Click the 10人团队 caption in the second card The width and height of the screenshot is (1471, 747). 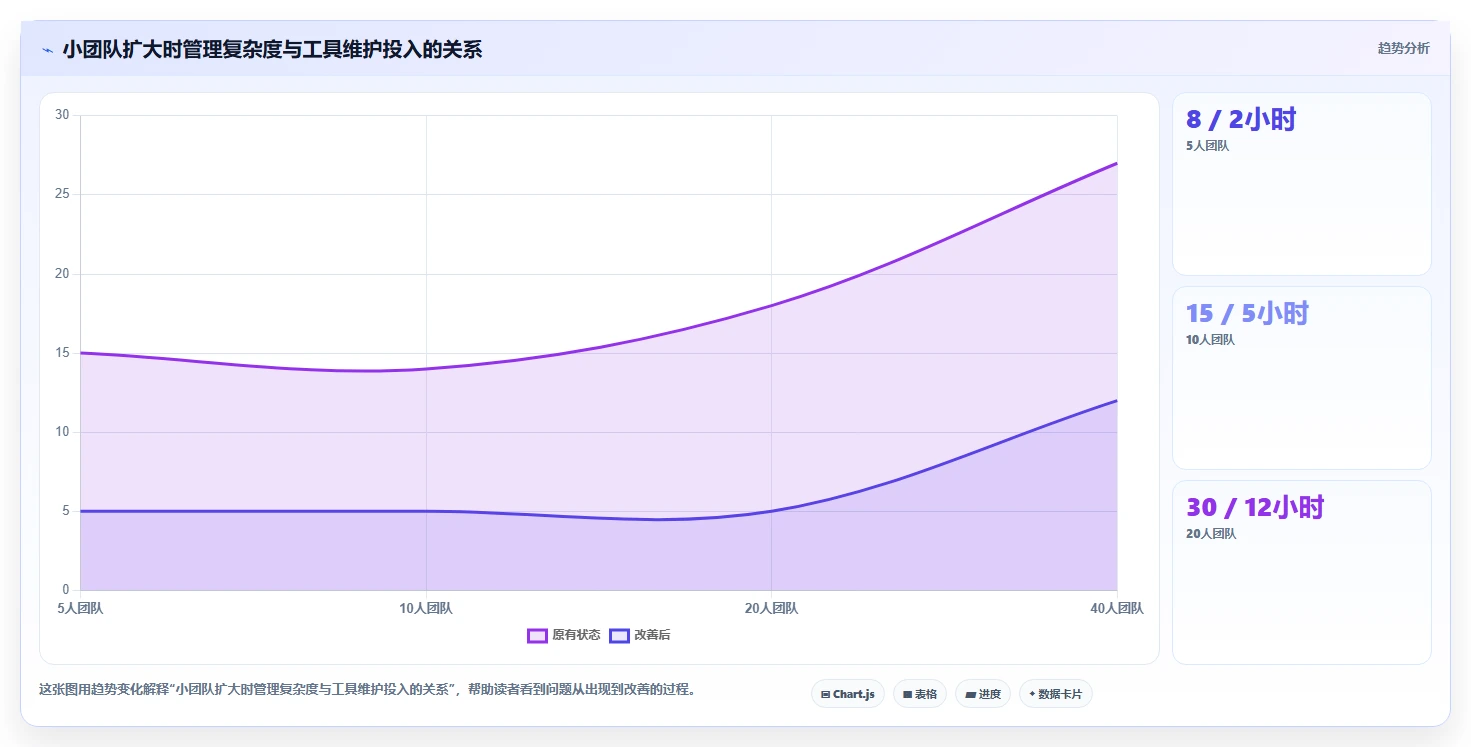click(x=1210, y=339)
